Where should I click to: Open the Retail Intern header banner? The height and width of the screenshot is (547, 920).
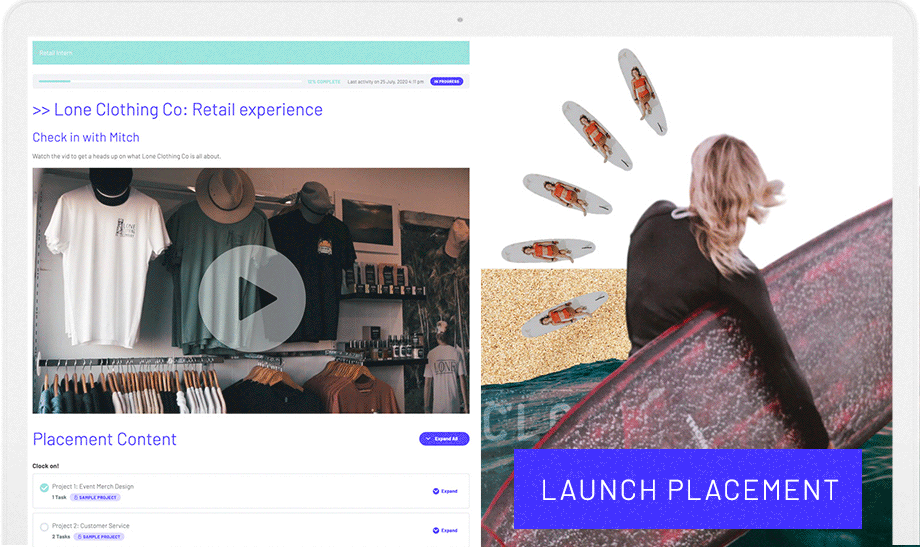point(251,53)
